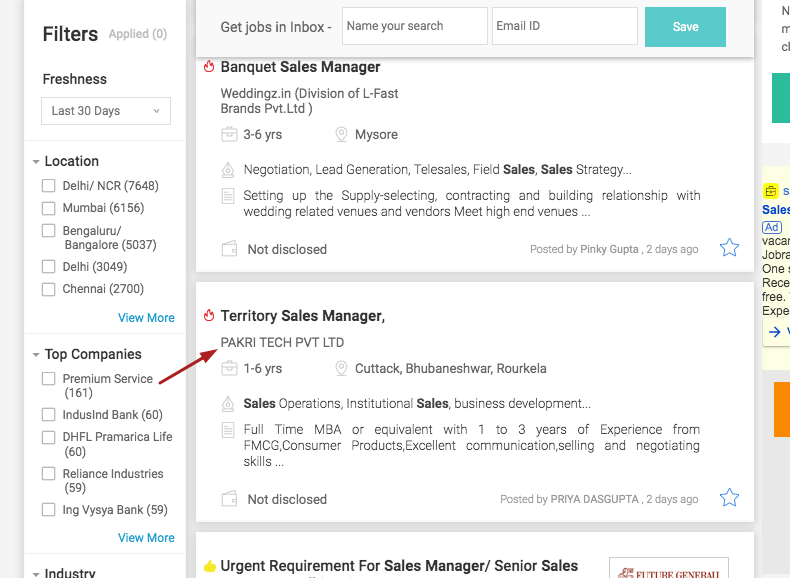Open the Urgent Requirement For Sales Manager job
The height and width of the screenshot is (578, 790).
pyautogui.click(x=399, y=566)
